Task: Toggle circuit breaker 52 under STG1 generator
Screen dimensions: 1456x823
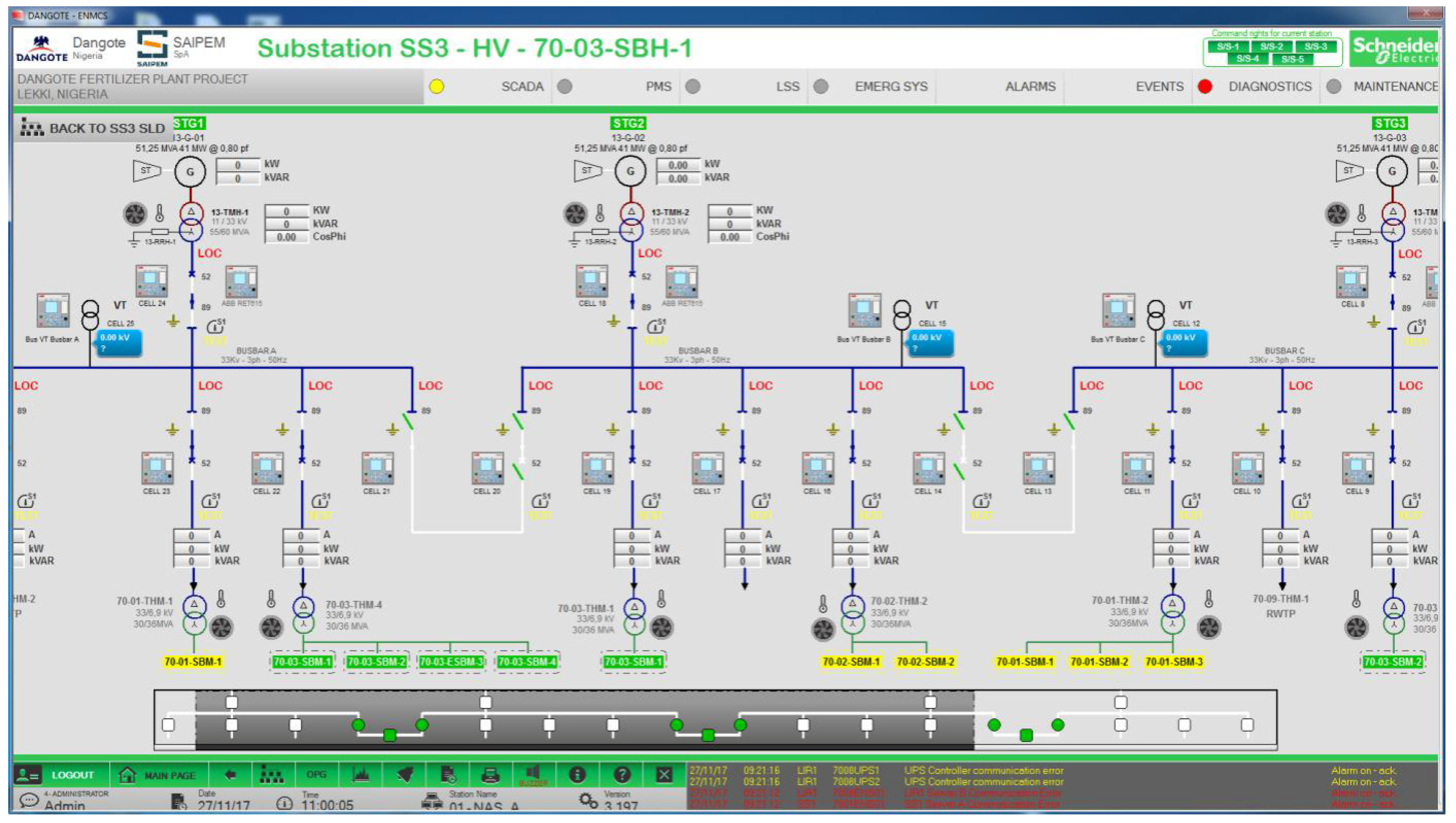Action: 192,275
